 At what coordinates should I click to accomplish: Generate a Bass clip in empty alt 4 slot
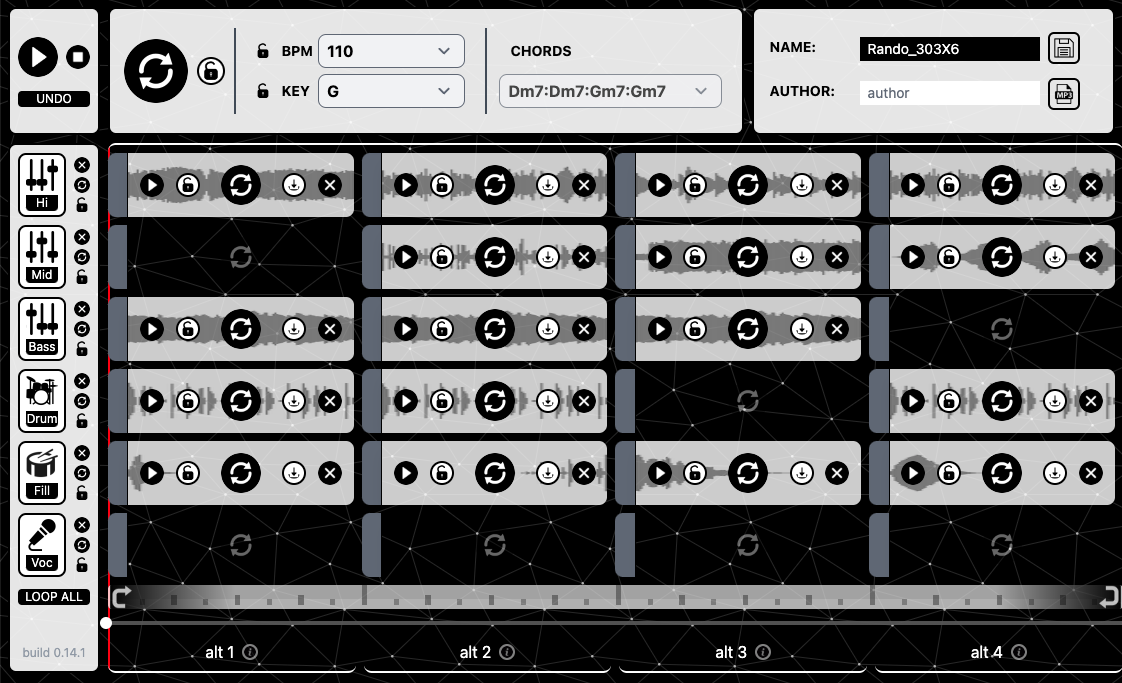pyautogui.click(x=1002, y=329)
